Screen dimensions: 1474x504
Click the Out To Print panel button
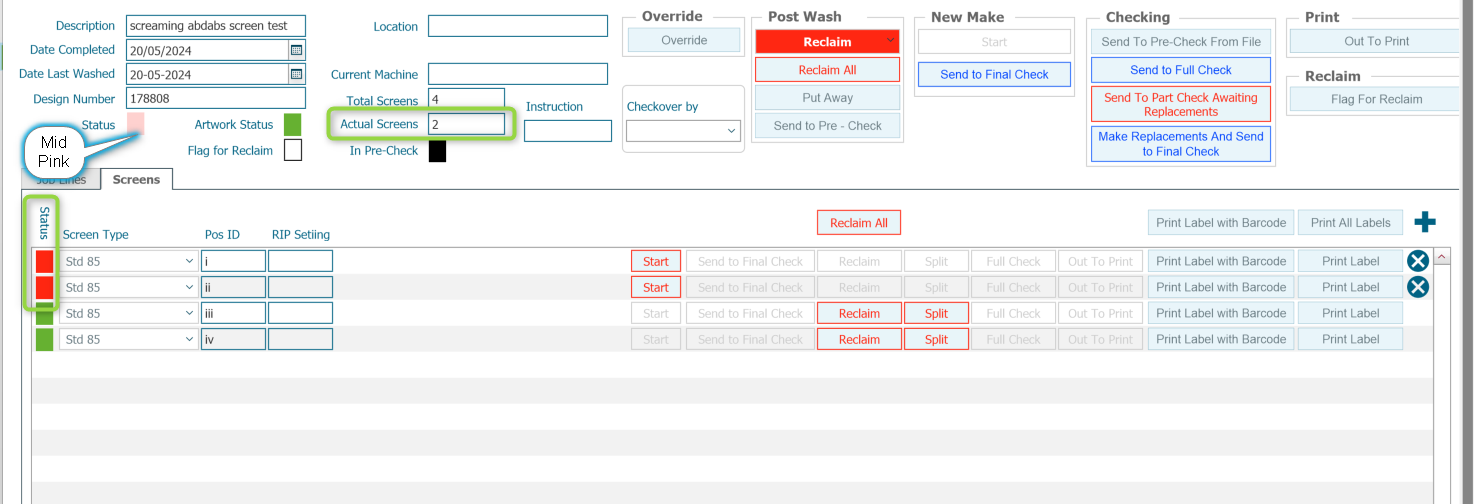pyautogui.click(x=1377, y=41)
